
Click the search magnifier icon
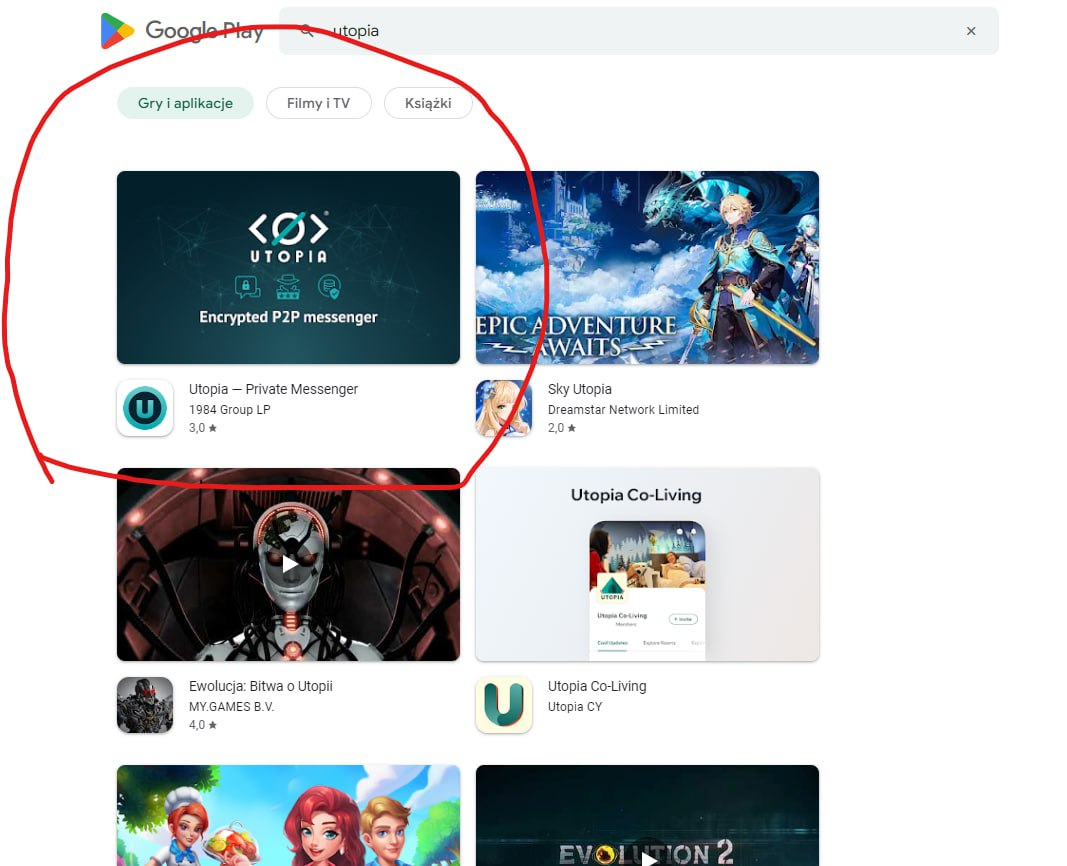[x=307, y=31]
